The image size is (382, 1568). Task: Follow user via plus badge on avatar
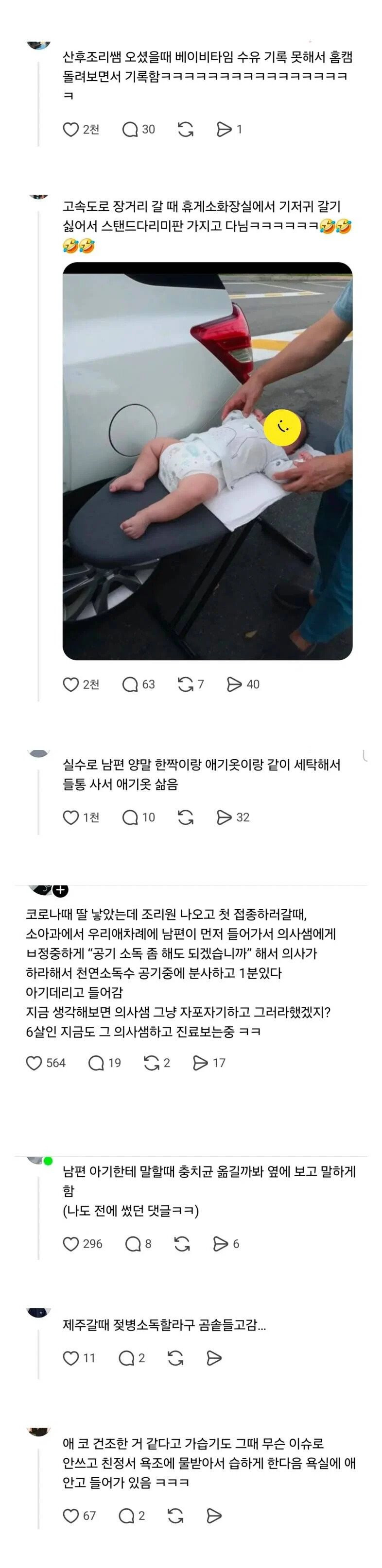tap(60, 889)
